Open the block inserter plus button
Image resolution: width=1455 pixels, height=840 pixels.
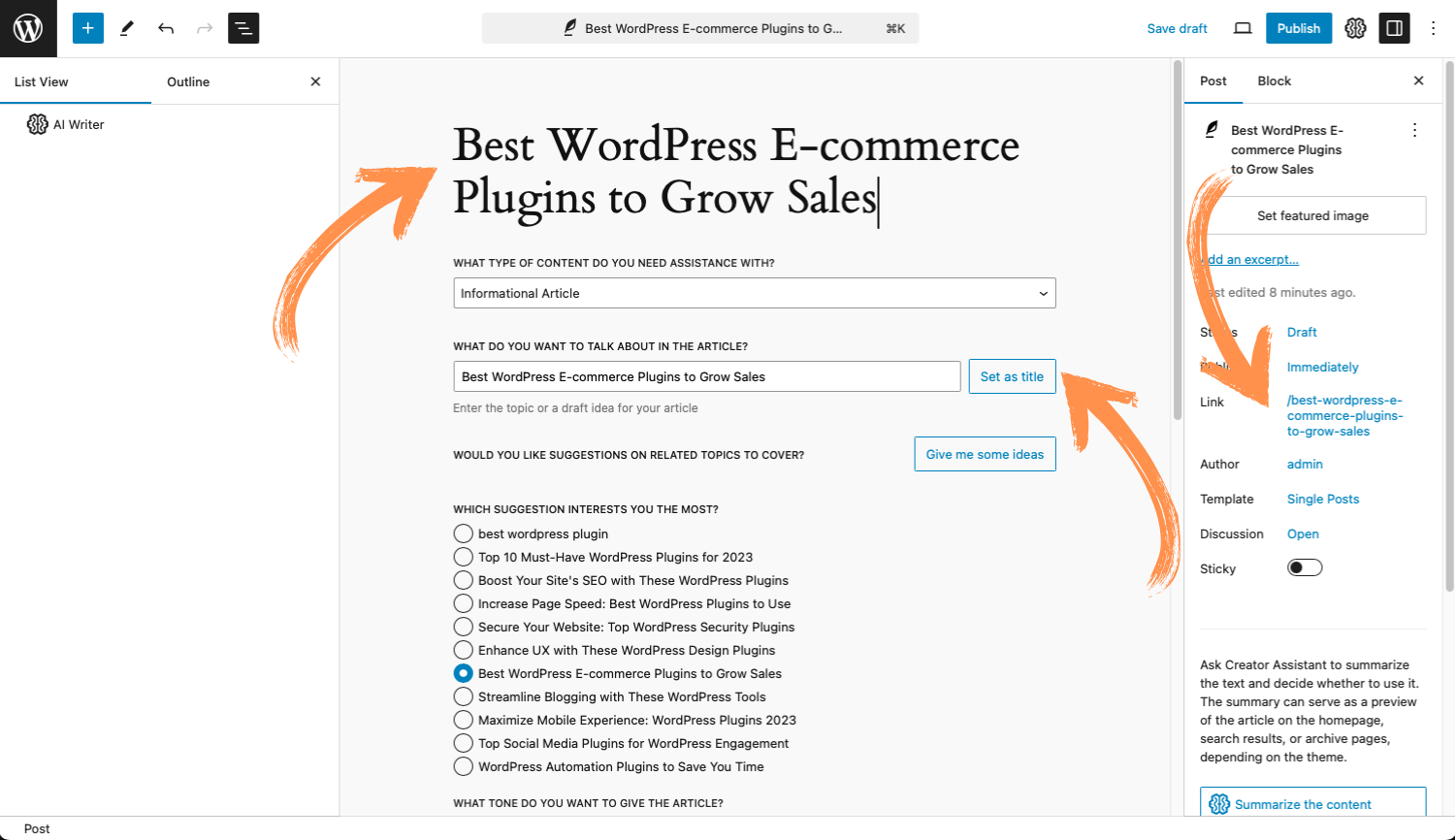pyautogui.click(x=87, y=28)
